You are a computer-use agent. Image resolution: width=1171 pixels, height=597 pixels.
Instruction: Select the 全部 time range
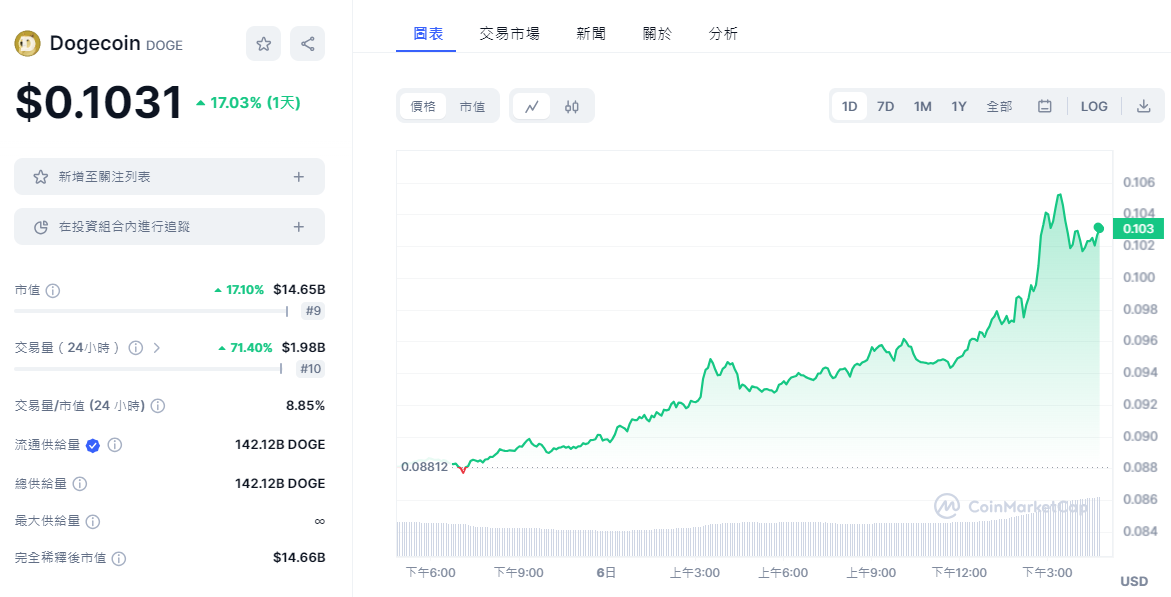(999, 106)
